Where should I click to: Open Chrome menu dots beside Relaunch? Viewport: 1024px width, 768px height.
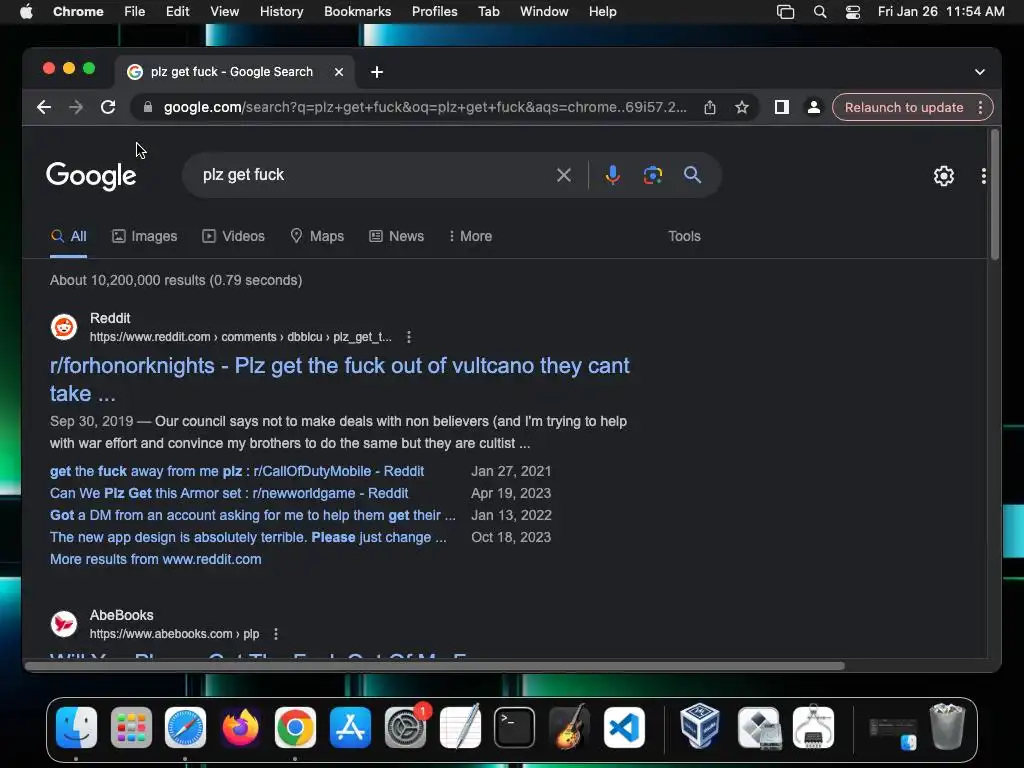point(980,107)
